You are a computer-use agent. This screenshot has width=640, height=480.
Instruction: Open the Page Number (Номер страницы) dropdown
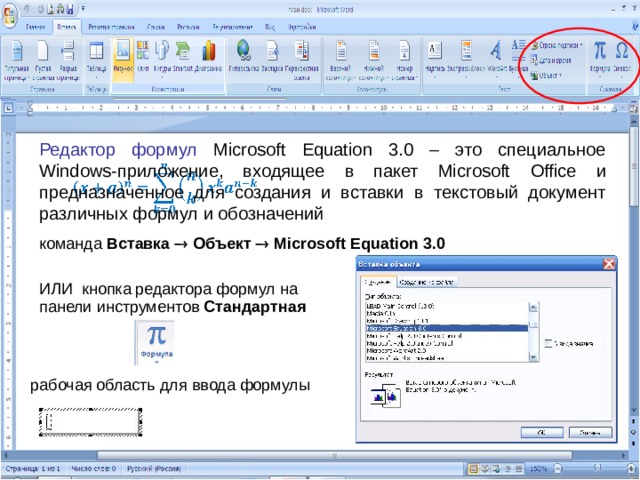[404, 60]
